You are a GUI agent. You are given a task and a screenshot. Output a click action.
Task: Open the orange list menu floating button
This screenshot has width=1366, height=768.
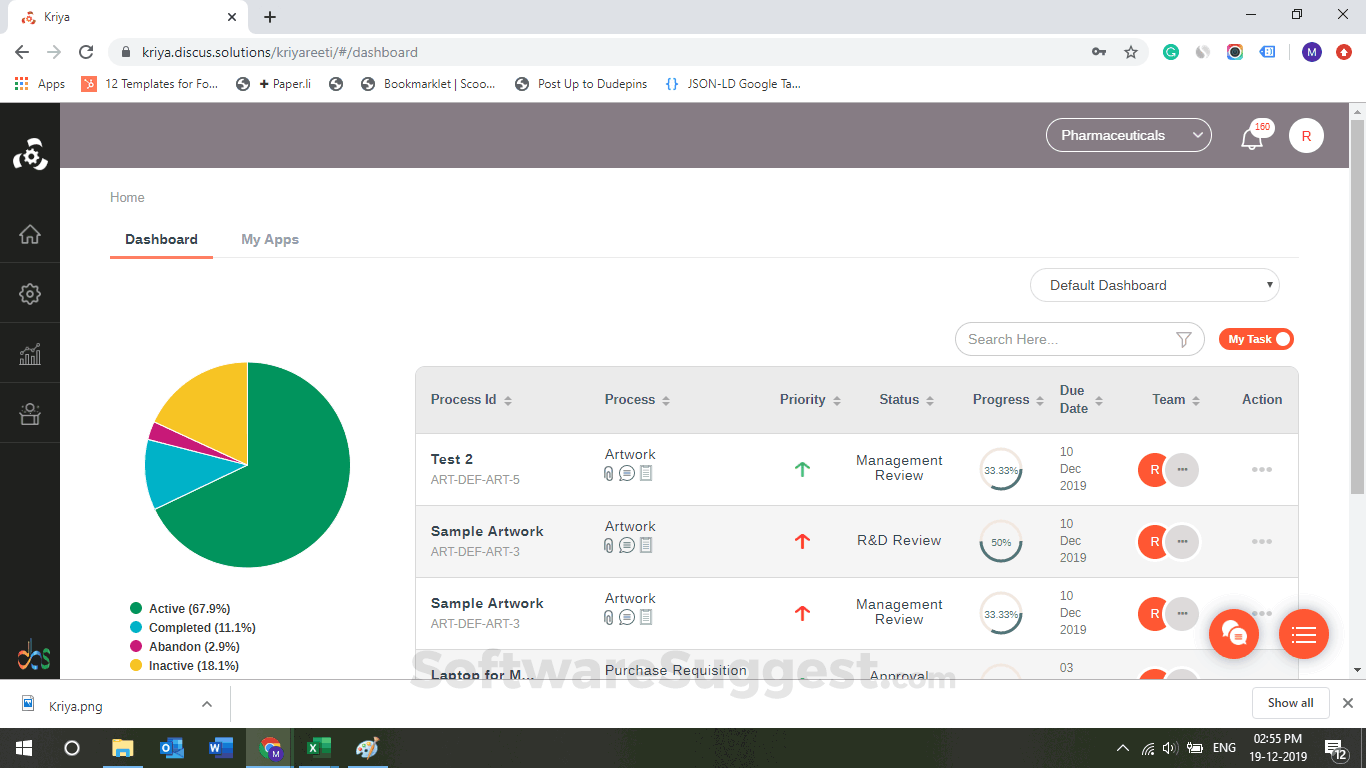1303,634
